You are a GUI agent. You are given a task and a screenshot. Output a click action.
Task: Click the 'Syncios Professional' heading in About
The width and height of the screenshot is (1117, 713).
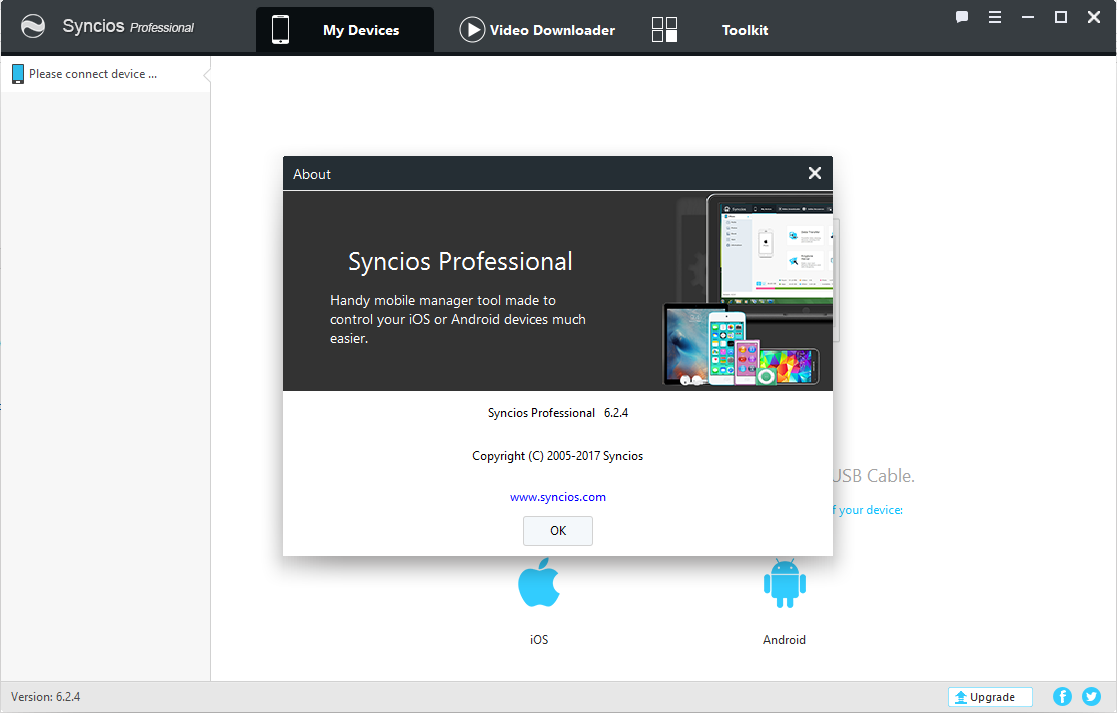(460, 261)
